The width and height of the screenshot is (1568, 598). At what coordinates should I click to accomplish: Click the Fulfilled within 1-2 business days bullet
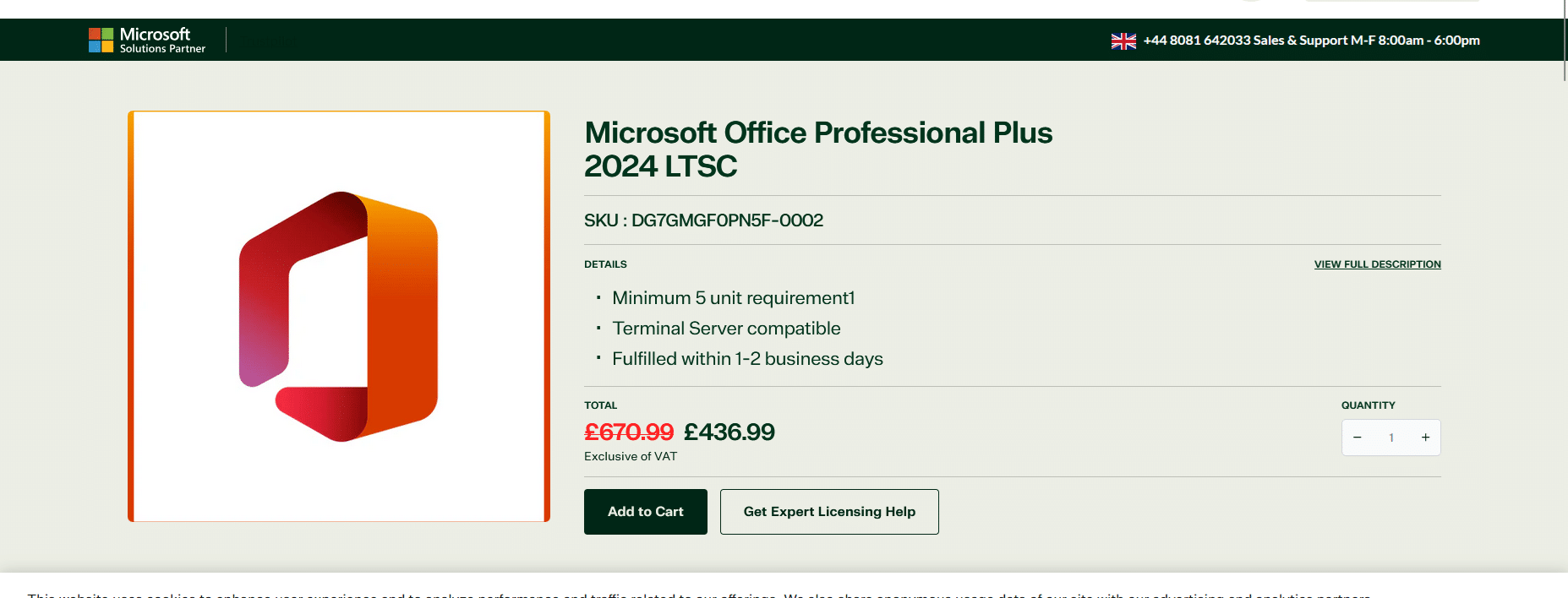click(747, 359)
